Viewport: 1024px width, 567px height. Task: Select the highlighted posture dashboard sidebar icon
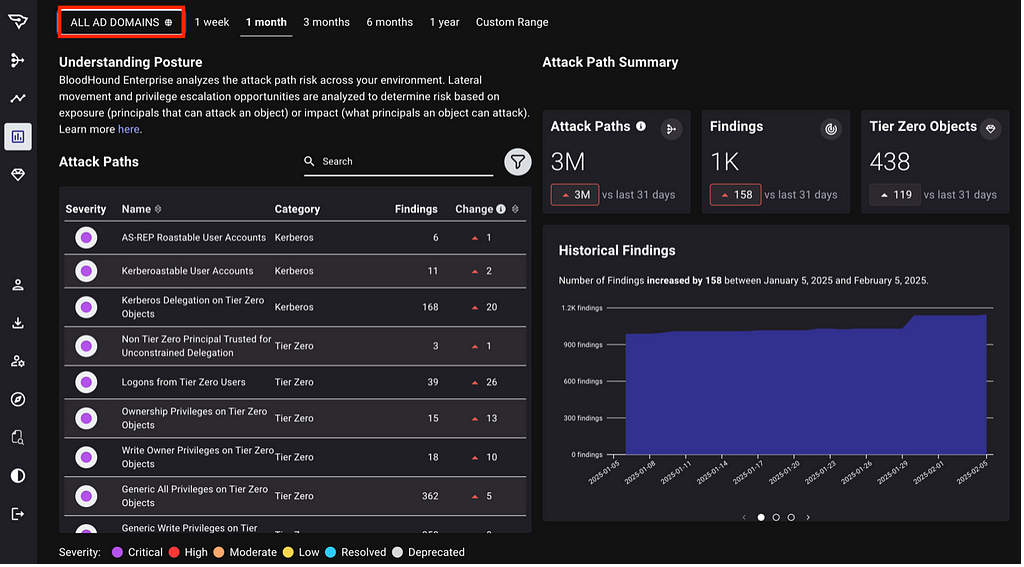pyautogui.click(x=18, y=137)
